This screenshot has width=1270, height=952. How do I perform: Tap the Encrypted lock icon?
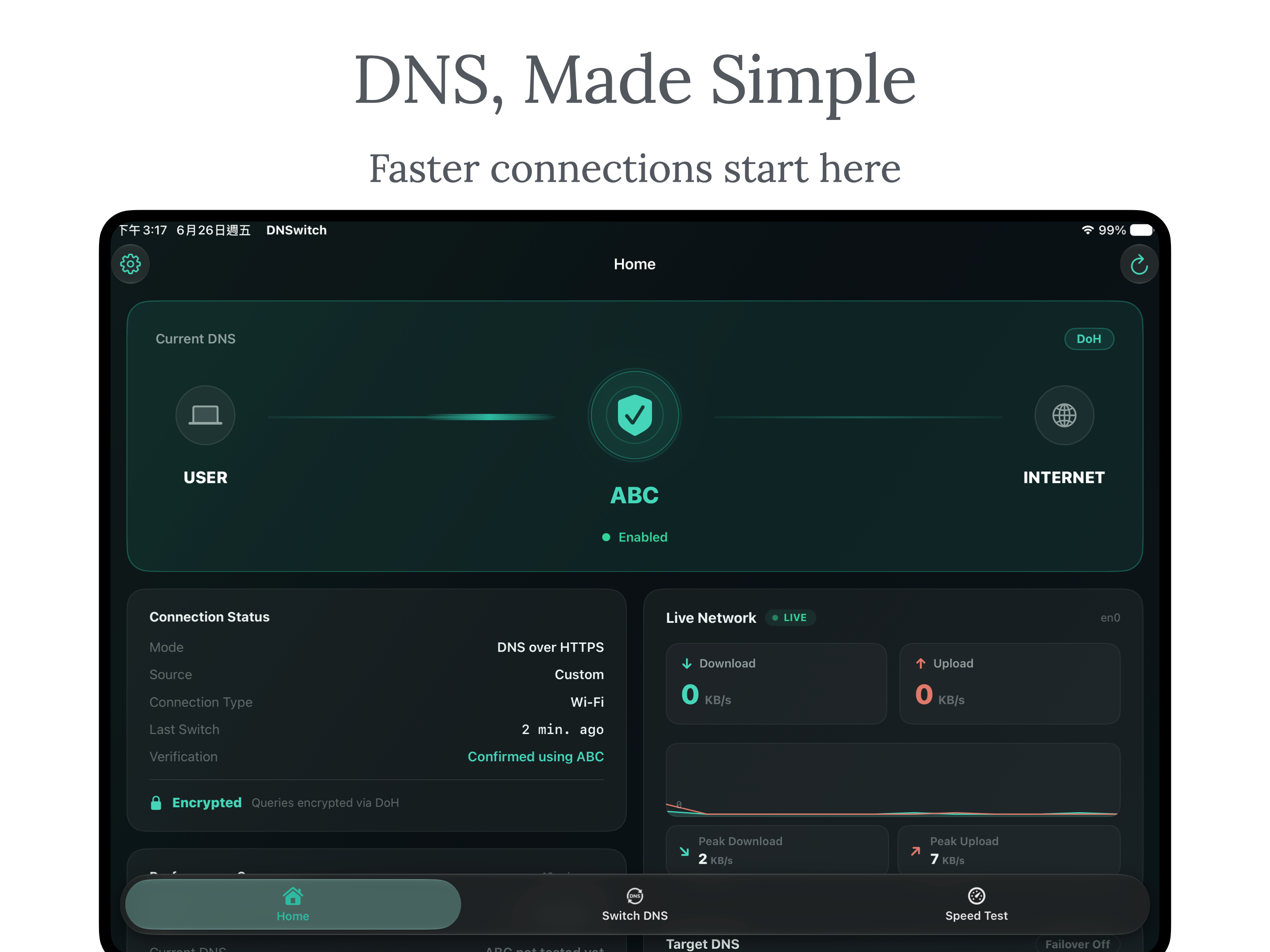tap(156, 803)
